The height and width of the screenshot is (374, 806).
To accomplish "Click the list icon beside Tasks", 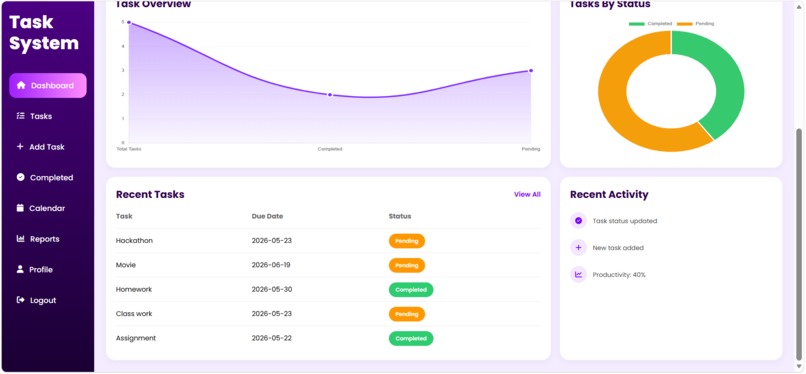I will (21, 116).
